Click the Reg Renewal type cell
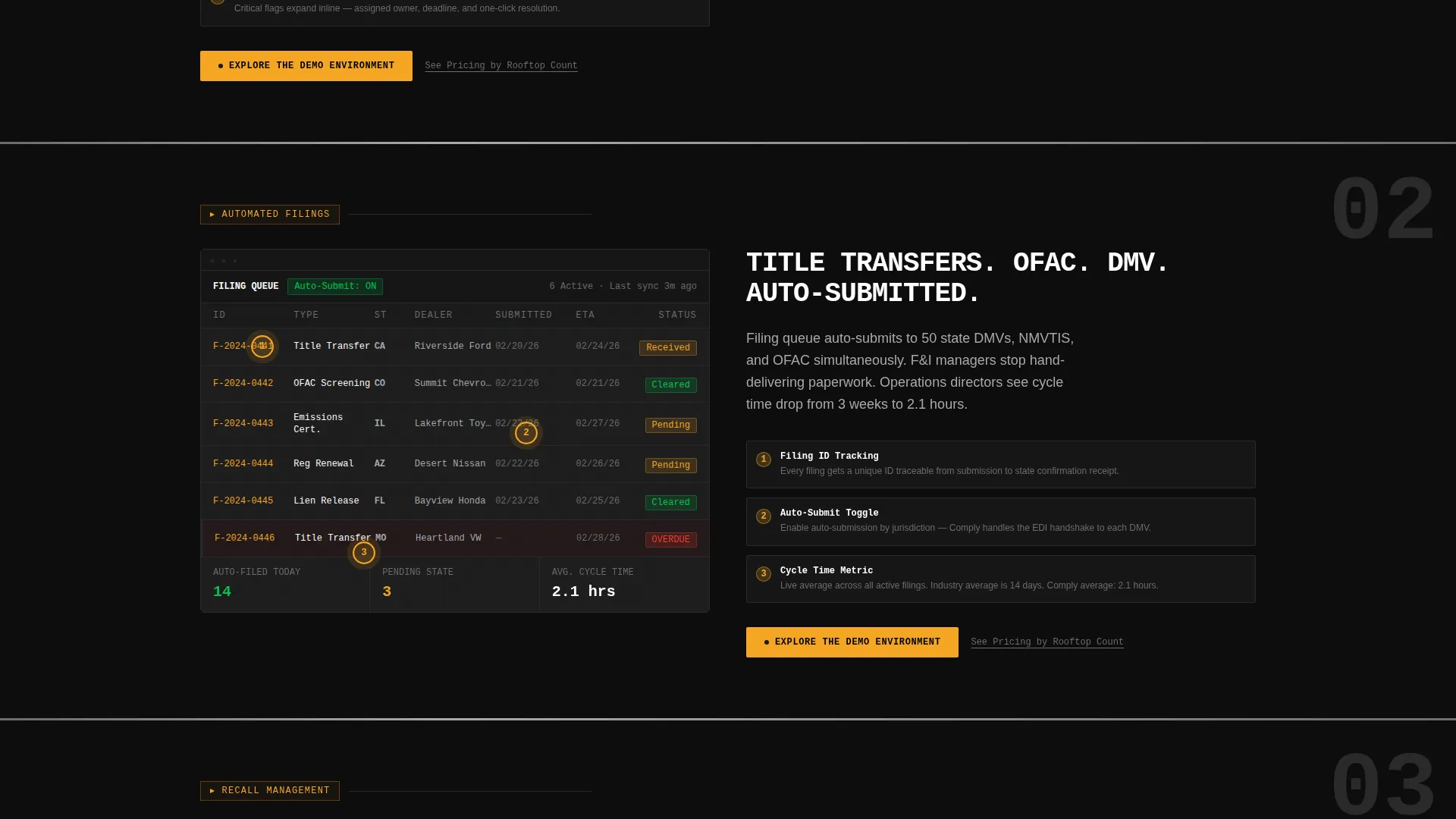 tap(324, 464)
